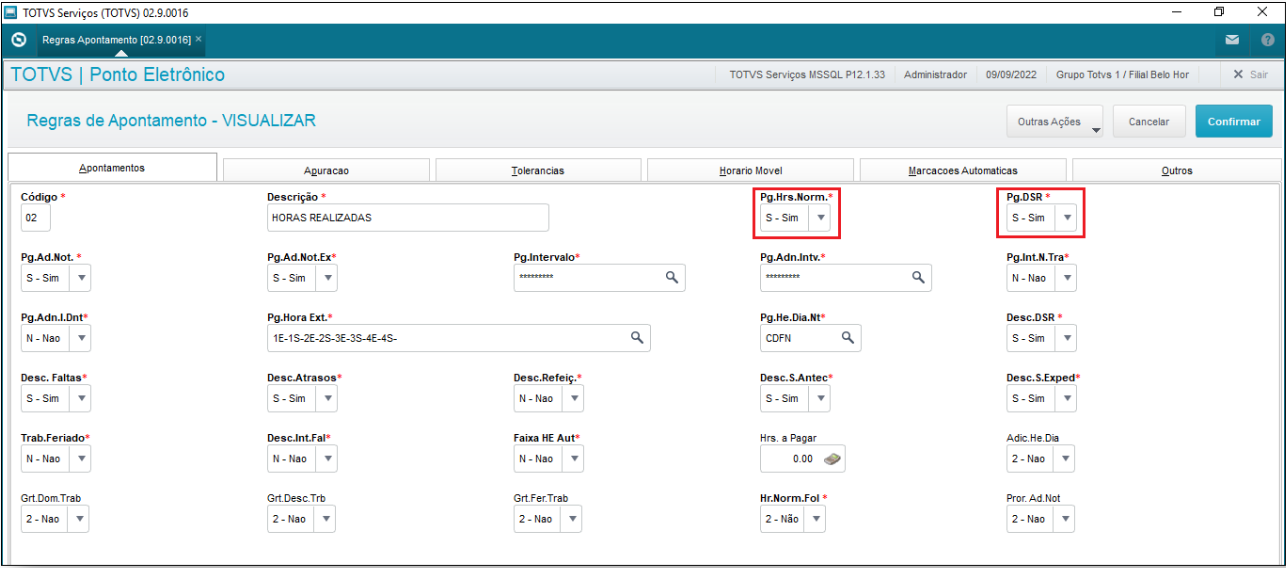This screenshot has height=568, width=1286.
Task: Switch to the Tolerancias tab
Action: (538, 170)
